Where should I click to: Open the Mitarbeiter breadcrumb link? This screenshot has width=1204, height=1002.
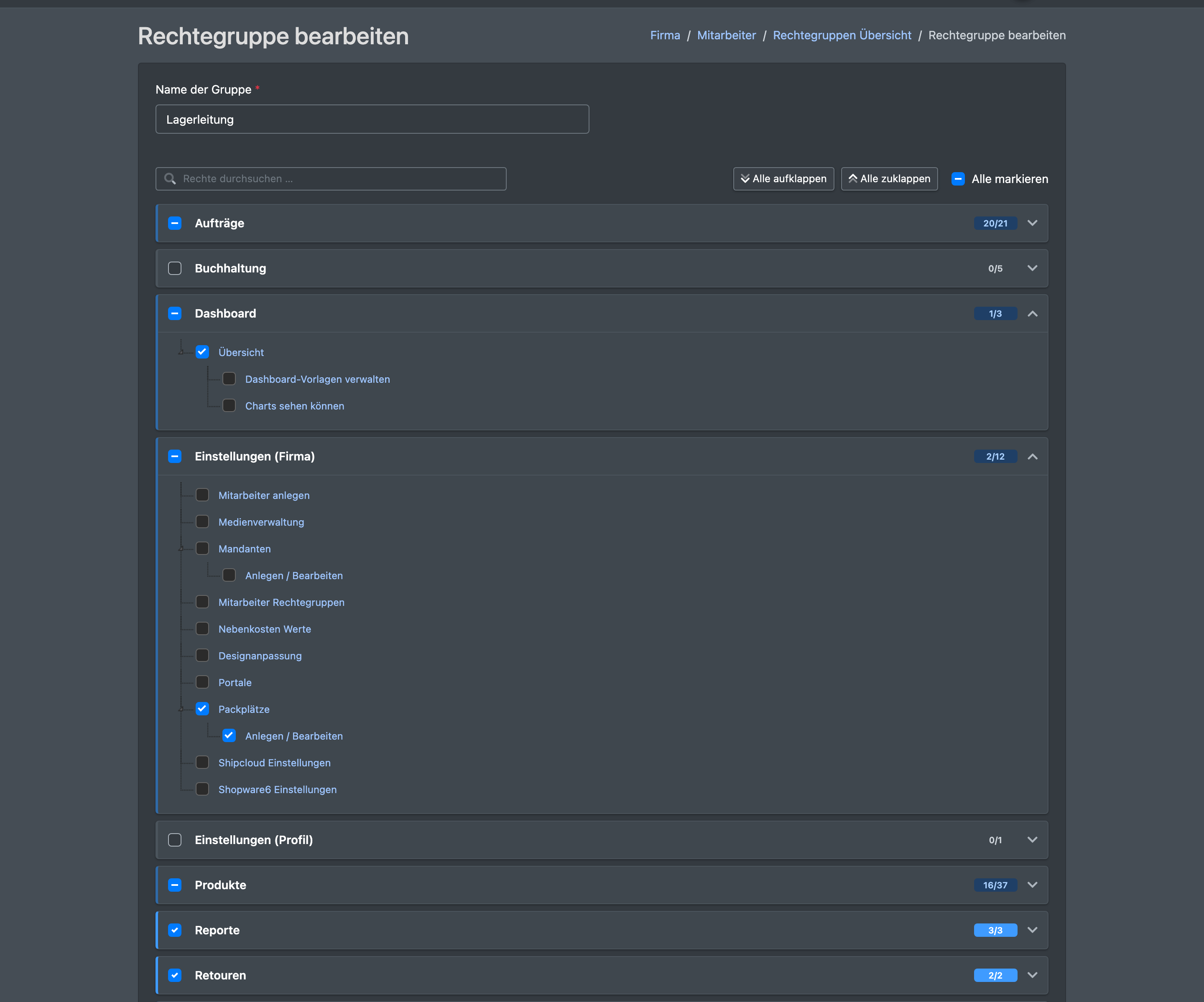click(727, 36)
